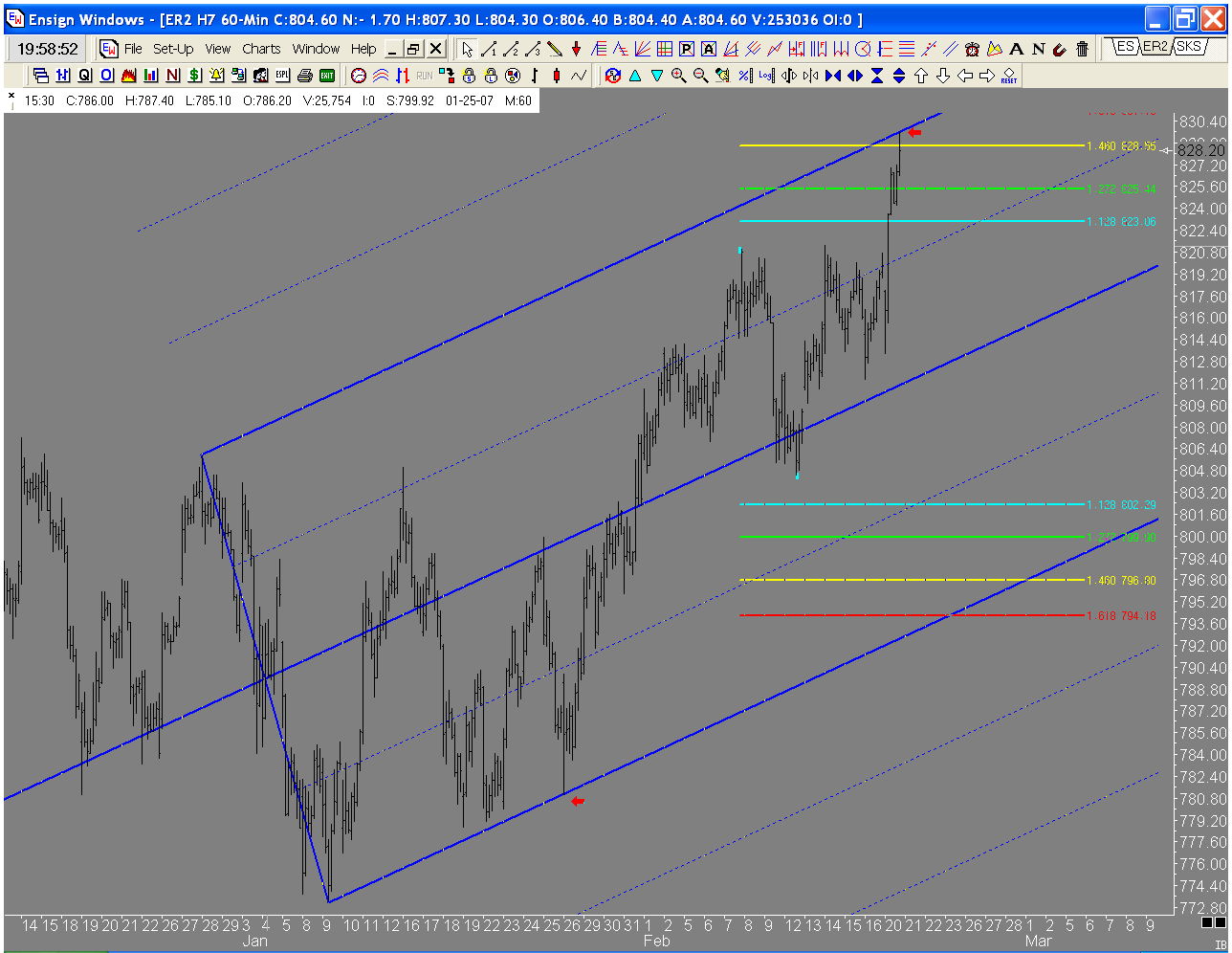Click the IB label in bottom corner
Image resolution: width=1232 pixels, height=953 pixels.
[1220, 945]
